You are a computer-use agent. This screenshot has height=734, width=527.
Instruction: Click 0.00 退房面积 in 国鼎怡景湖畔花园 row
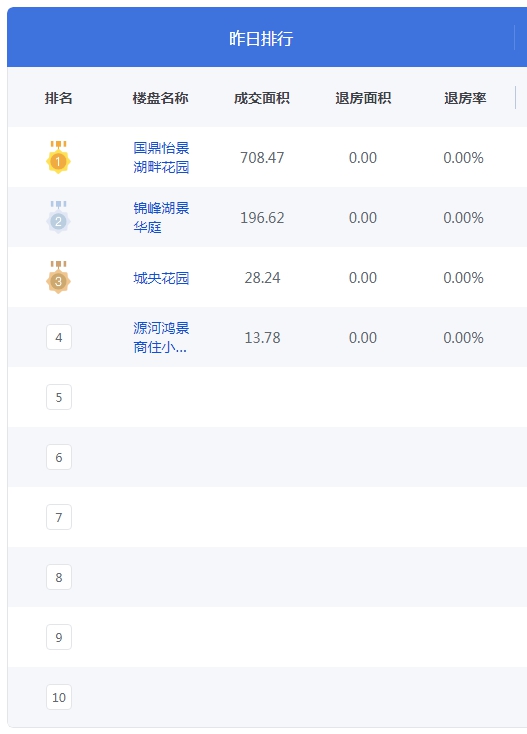coord(363,158)
